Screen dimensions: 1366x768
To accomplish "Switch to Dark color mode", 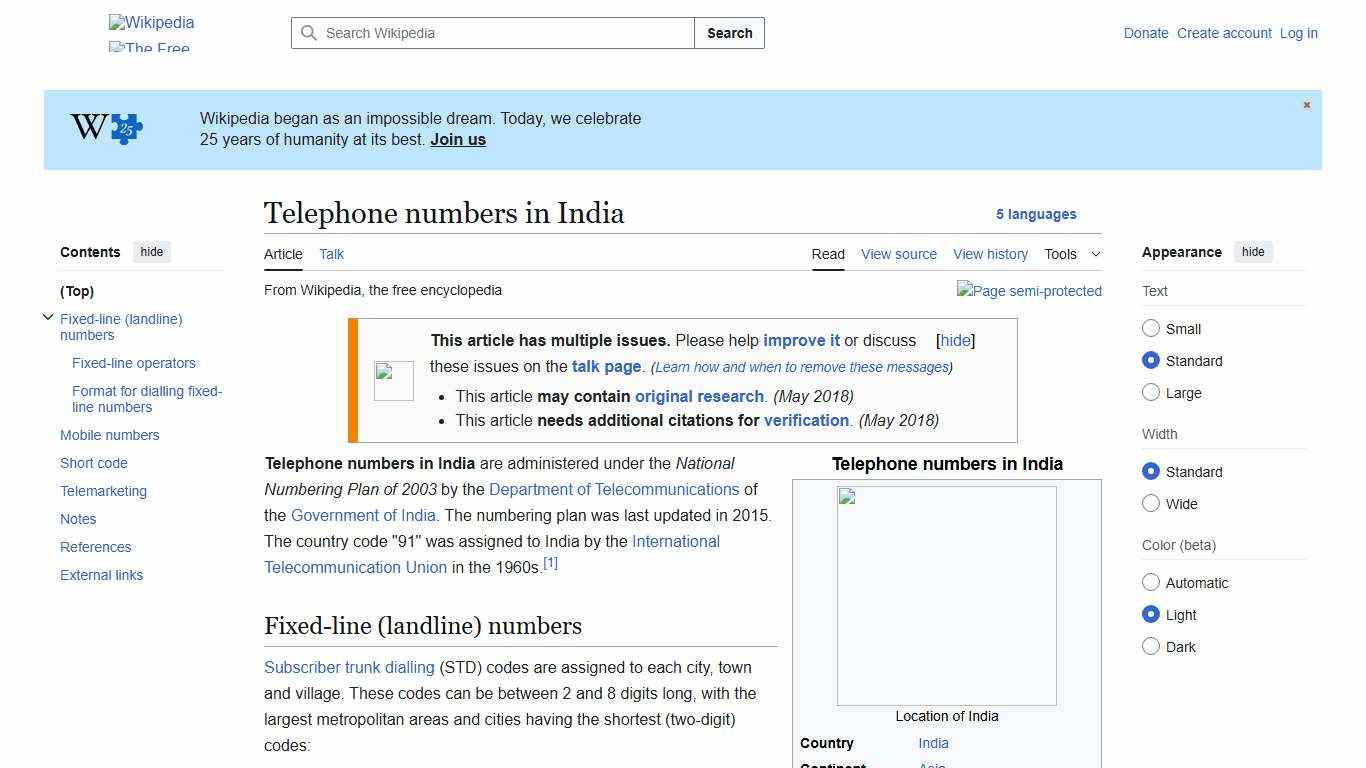I will point(1151,646).
